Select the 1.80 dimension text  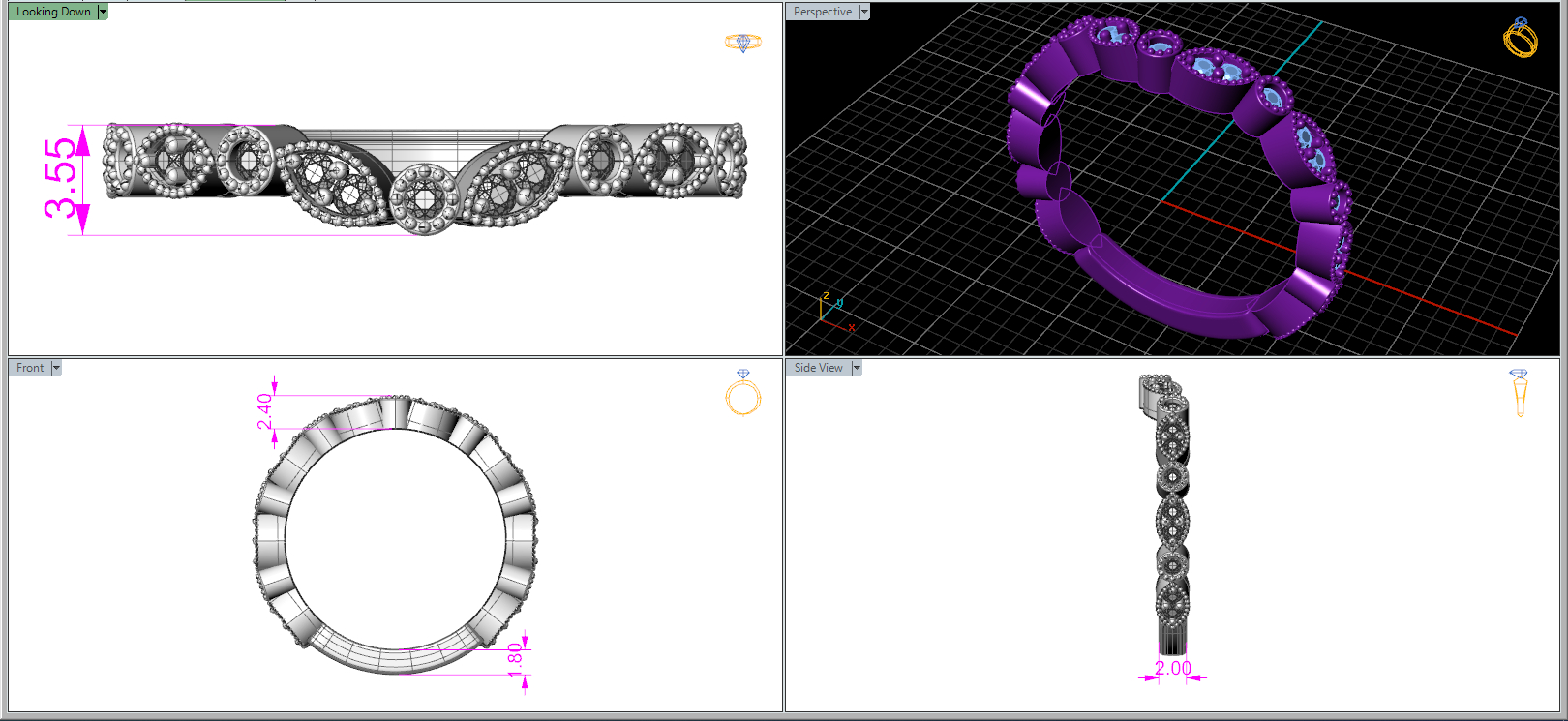[515, 661]
